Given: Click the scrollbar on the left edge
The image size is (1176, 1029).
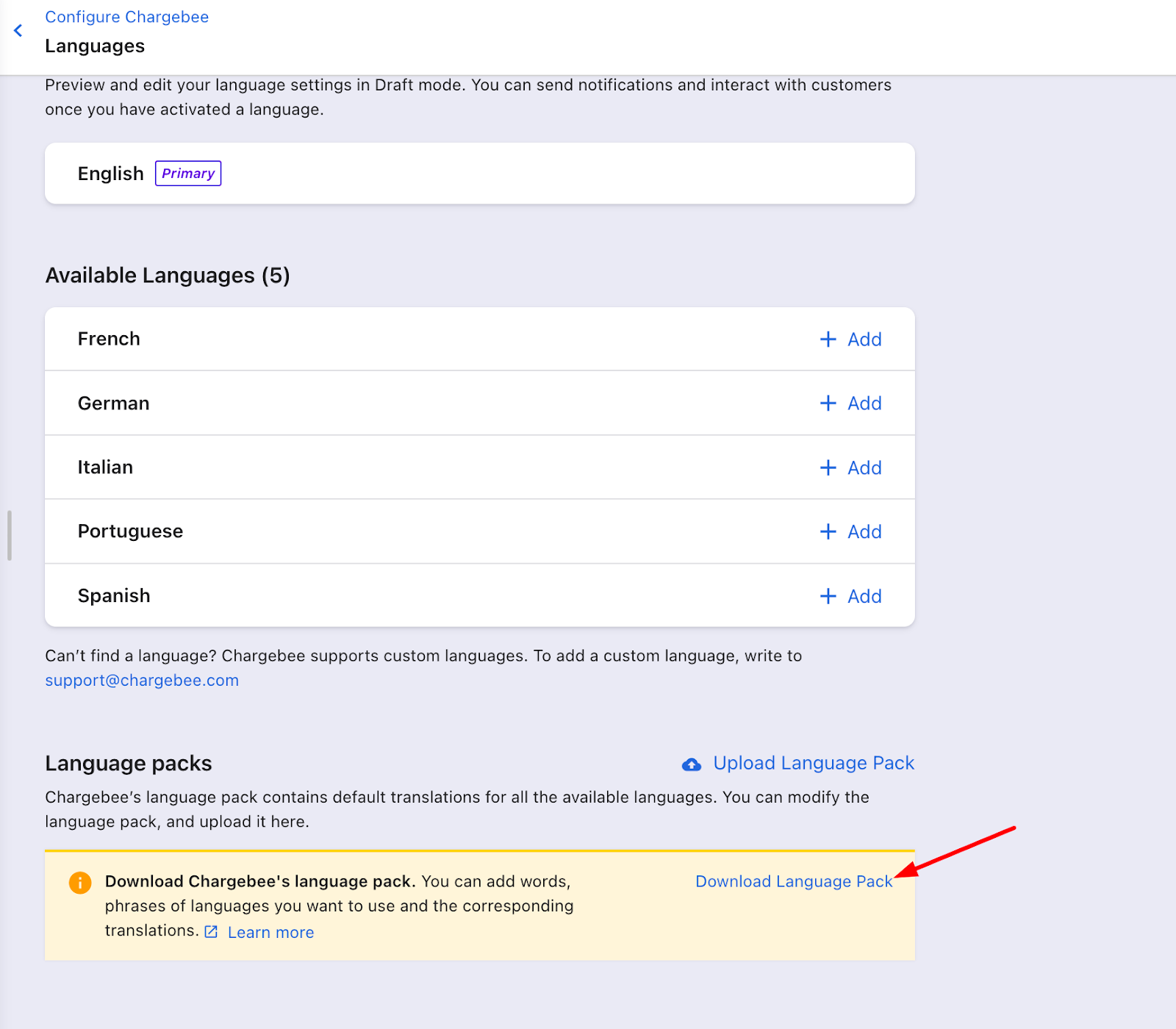Looking at the screenshot, I should [x=9, y=535].
